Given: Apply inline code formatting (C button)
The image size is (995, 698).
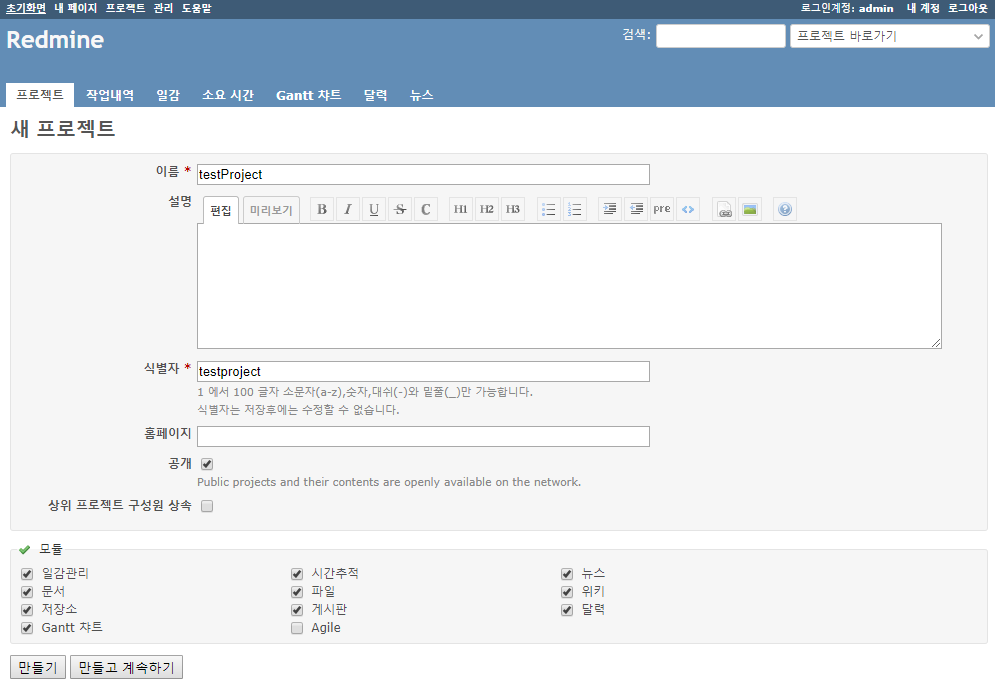Looking at the screenshot, I should 426,209.
